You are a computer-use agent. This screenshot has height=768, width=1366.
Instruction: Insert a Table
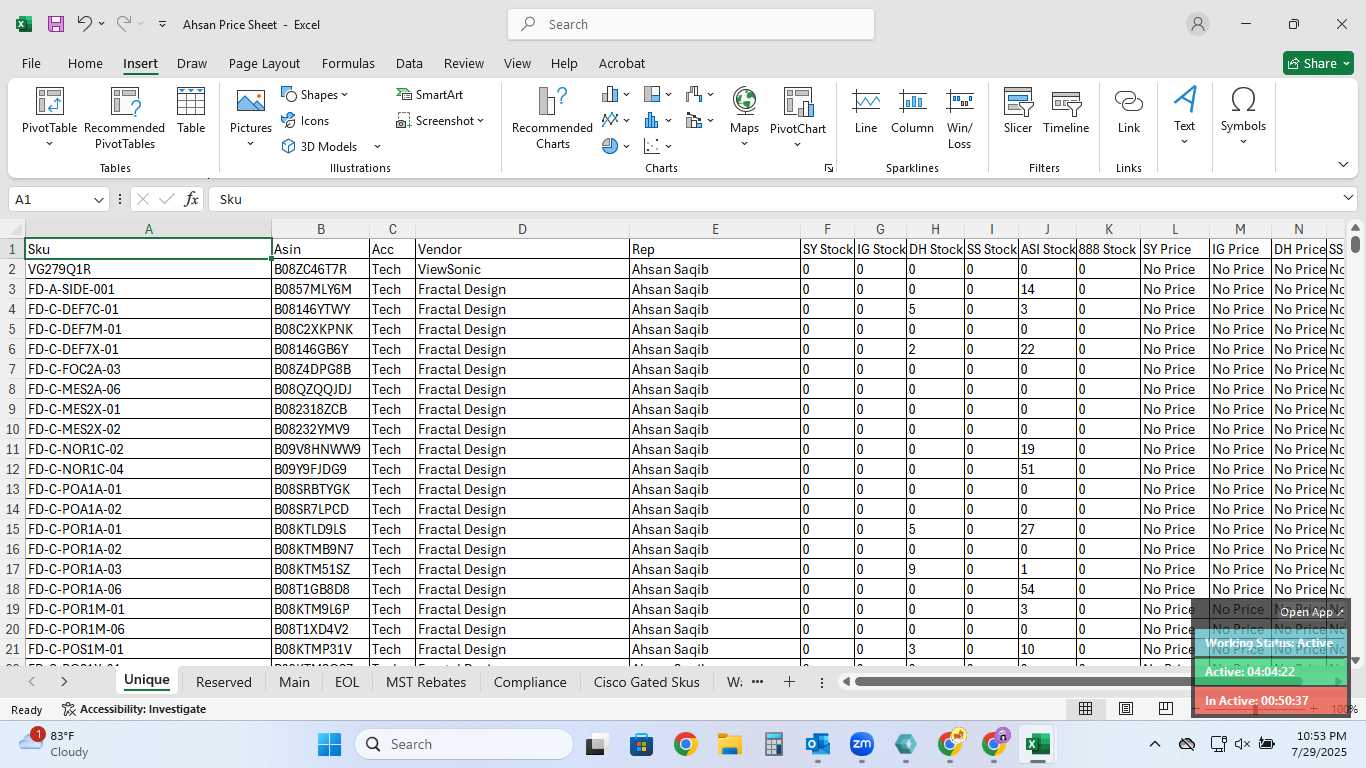(x=191, y=110)
